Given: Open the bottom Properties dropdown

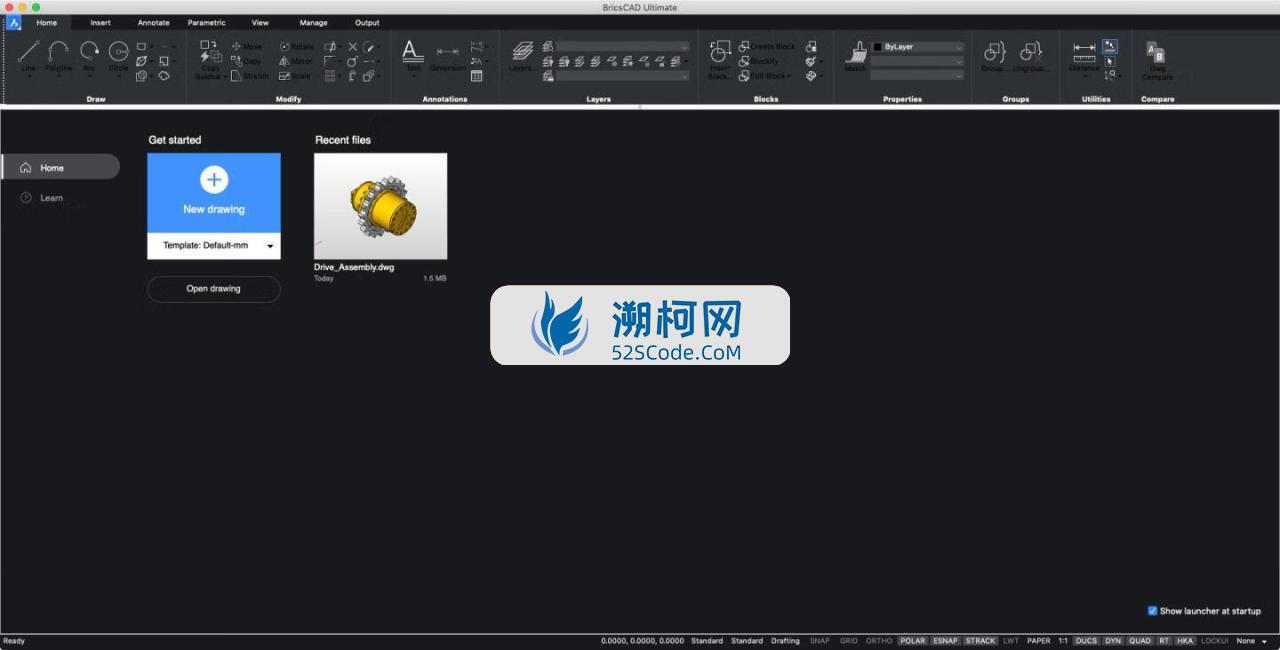Looking at the screenshot, I should [x=918, y=75].
